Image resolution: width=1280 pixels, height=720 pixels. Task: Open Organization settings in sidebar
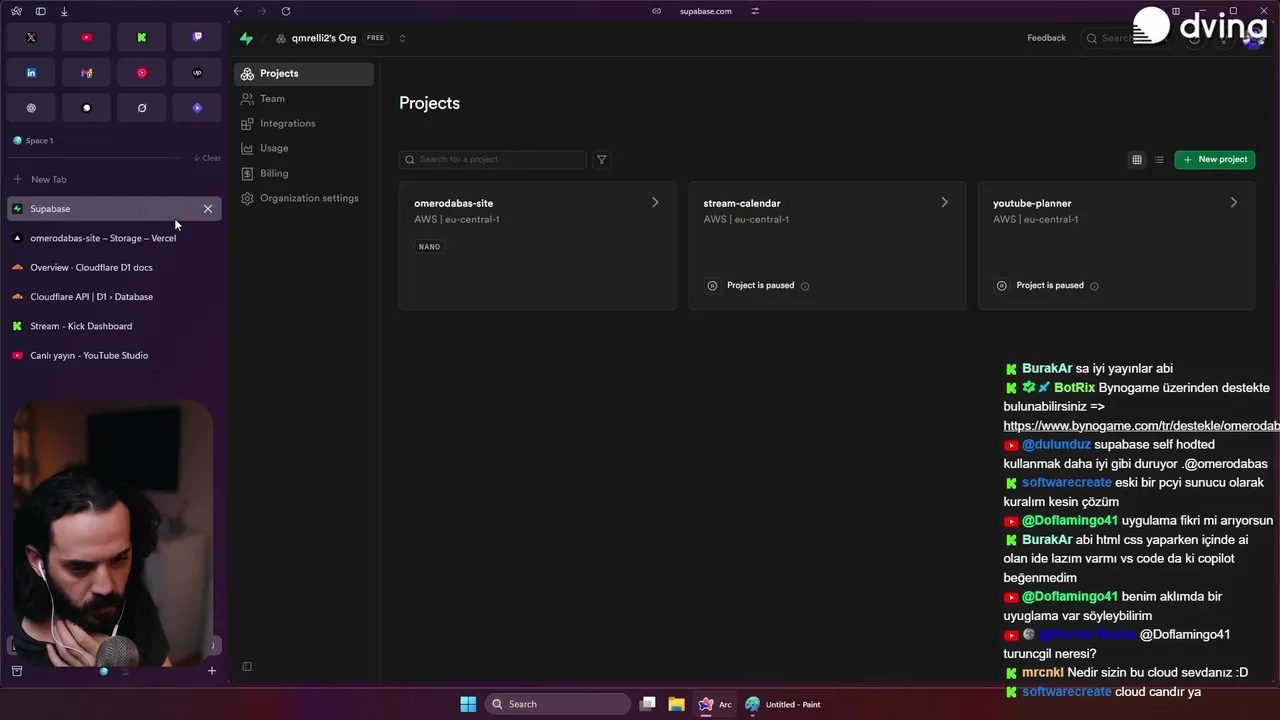point(304,198)
